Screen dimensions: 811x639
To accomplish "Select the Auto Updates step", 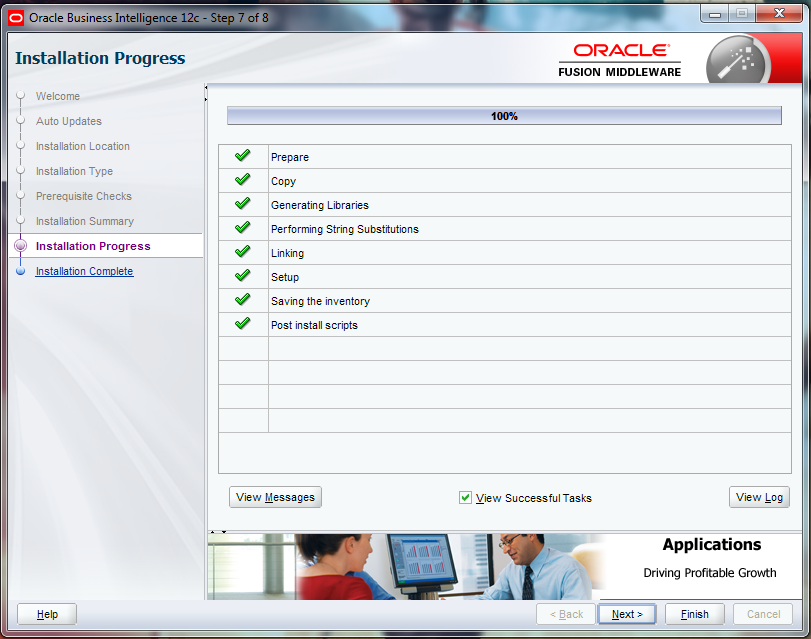I will pos(69,121).
